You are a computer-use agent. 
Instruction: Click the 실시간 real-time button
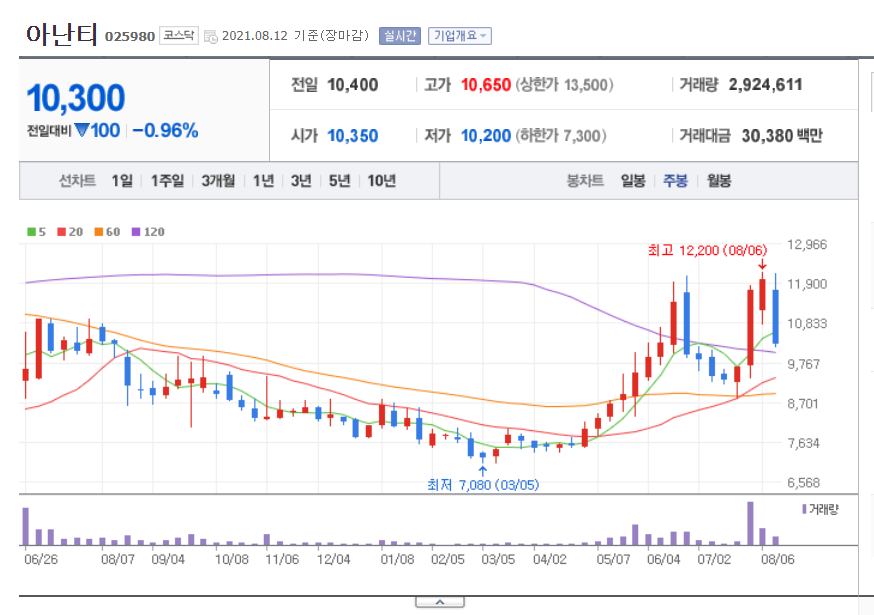400,36
